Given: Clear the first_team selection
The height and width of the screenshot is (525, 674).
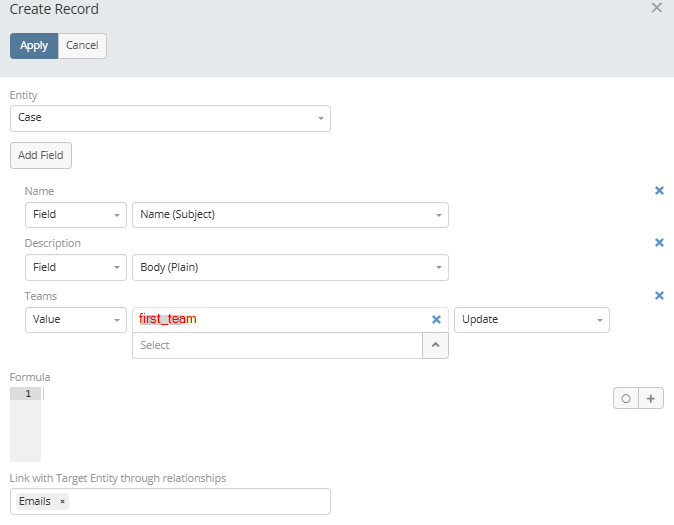Looking at the screenshot, I should [436, 320].
